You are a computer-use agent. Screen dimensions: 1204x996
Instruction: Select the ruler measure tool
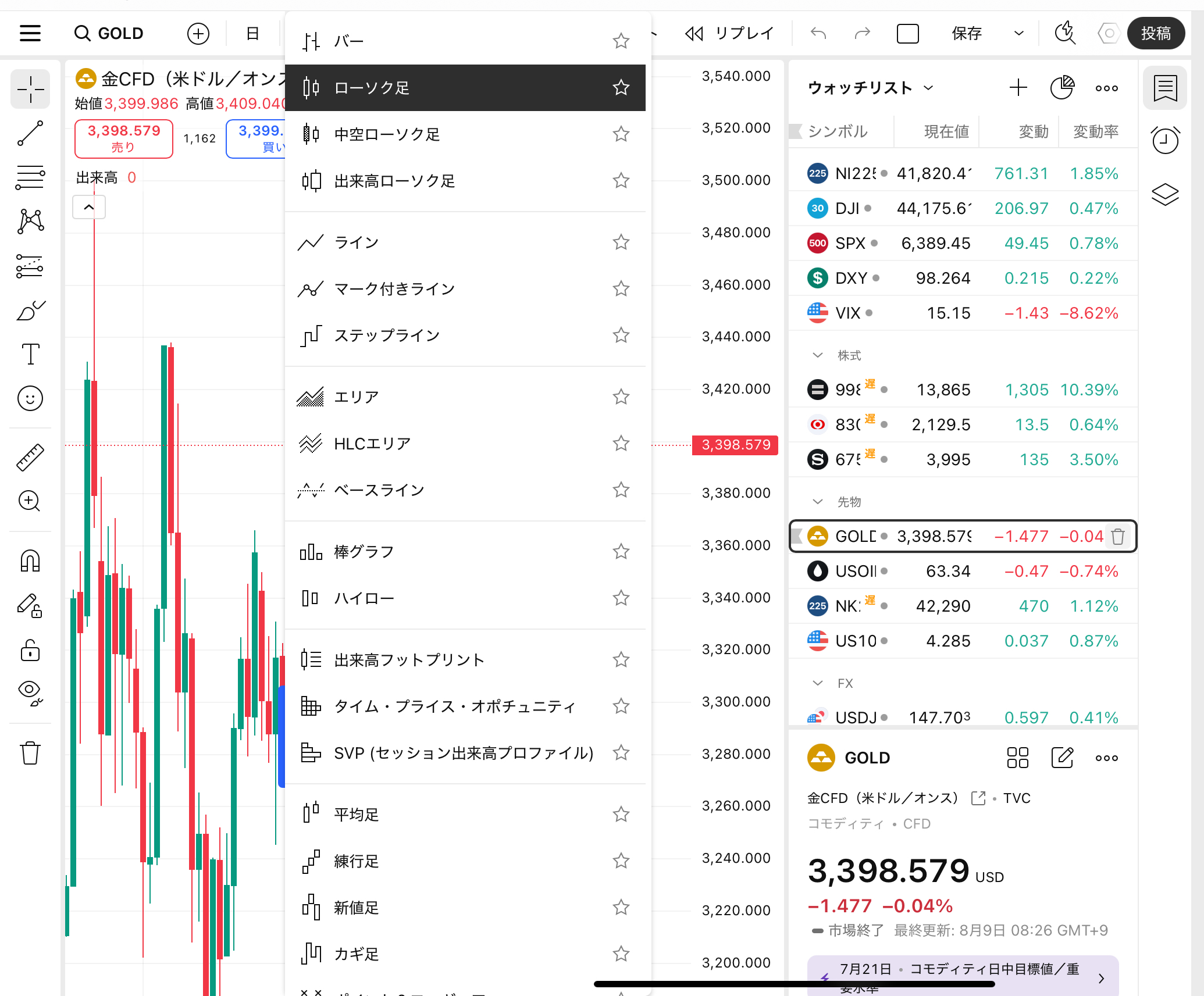pos(30,457)
